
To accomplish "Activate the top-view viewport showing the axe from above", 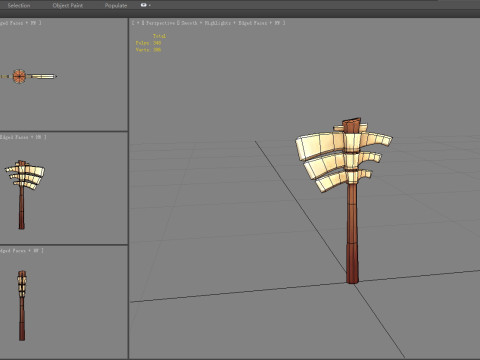I will [64, 74].
